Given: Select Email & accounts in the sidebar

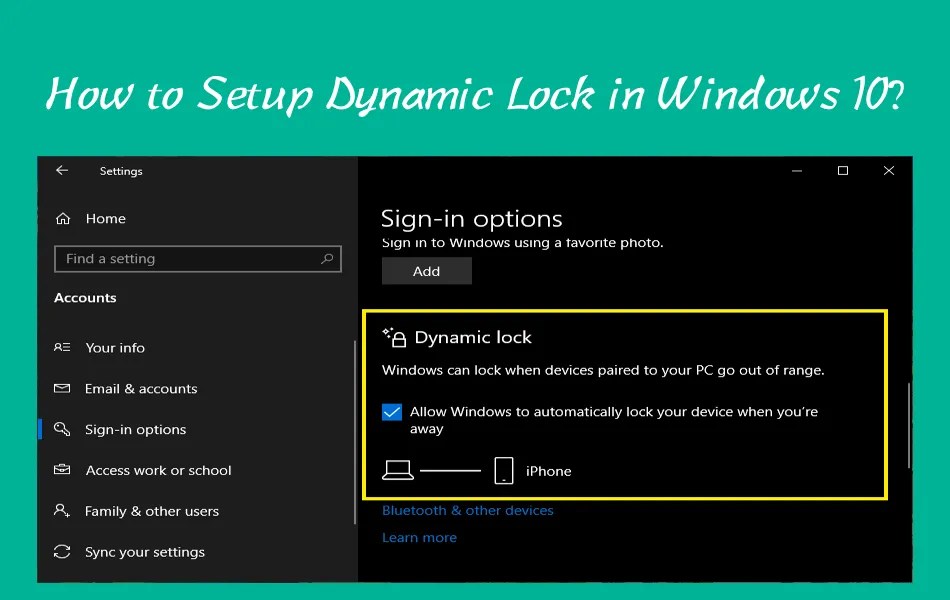Looking at the screenshot, I should point(140,388).
